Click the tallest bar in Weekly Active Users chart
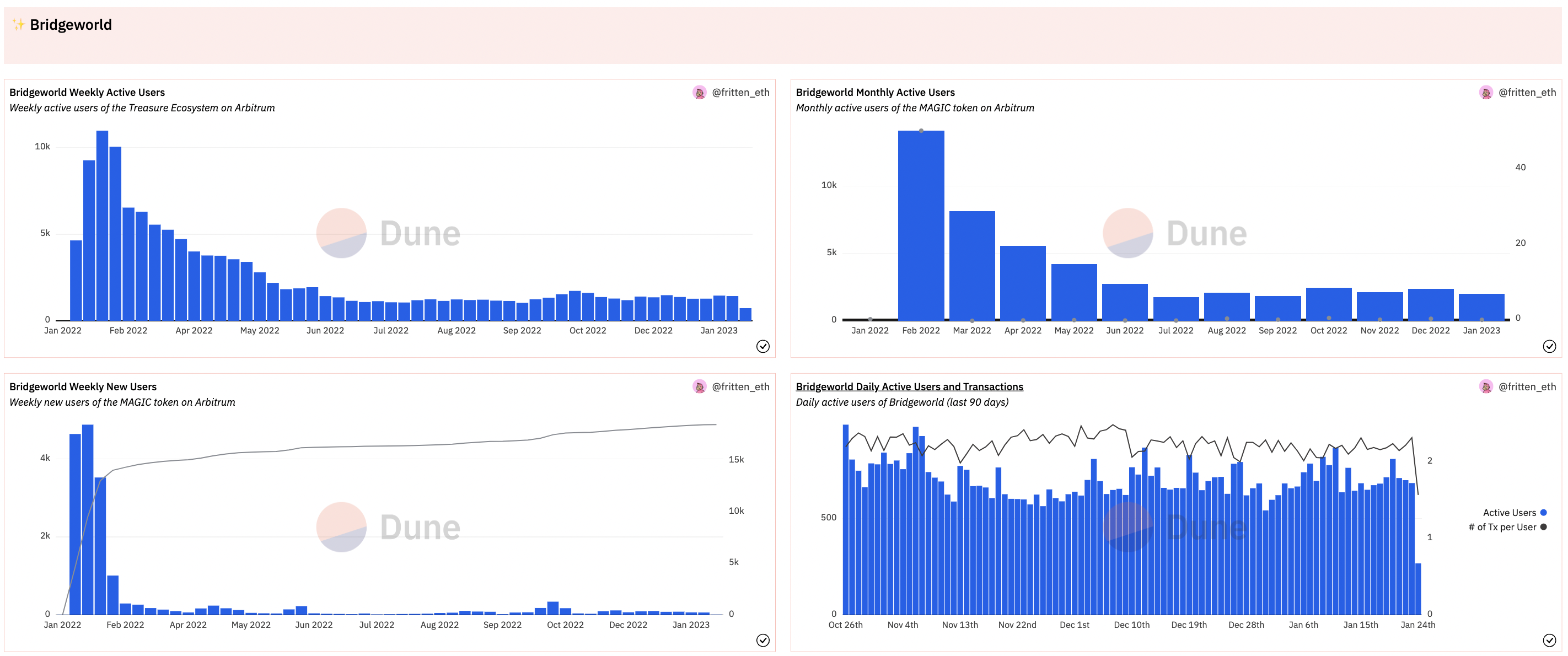 click(102, 225)
